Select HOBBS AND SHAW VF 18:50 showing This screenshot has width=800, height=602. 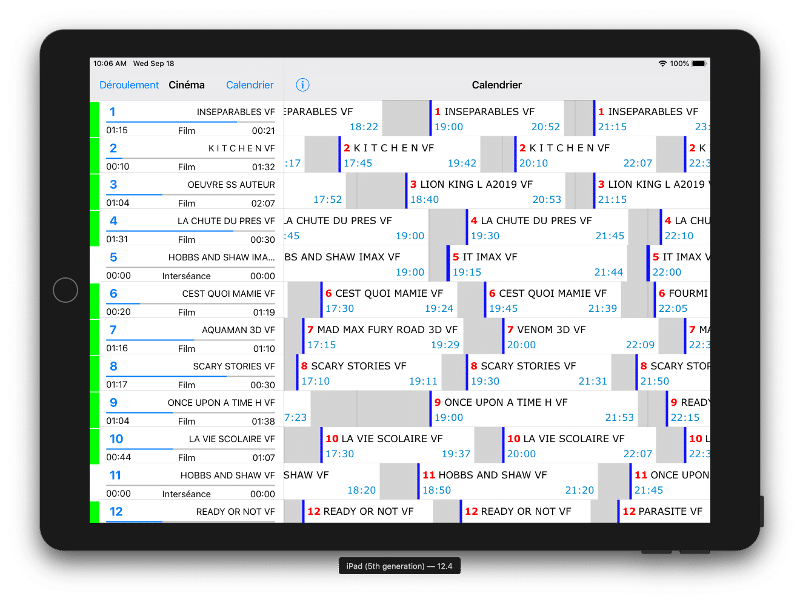508,482
